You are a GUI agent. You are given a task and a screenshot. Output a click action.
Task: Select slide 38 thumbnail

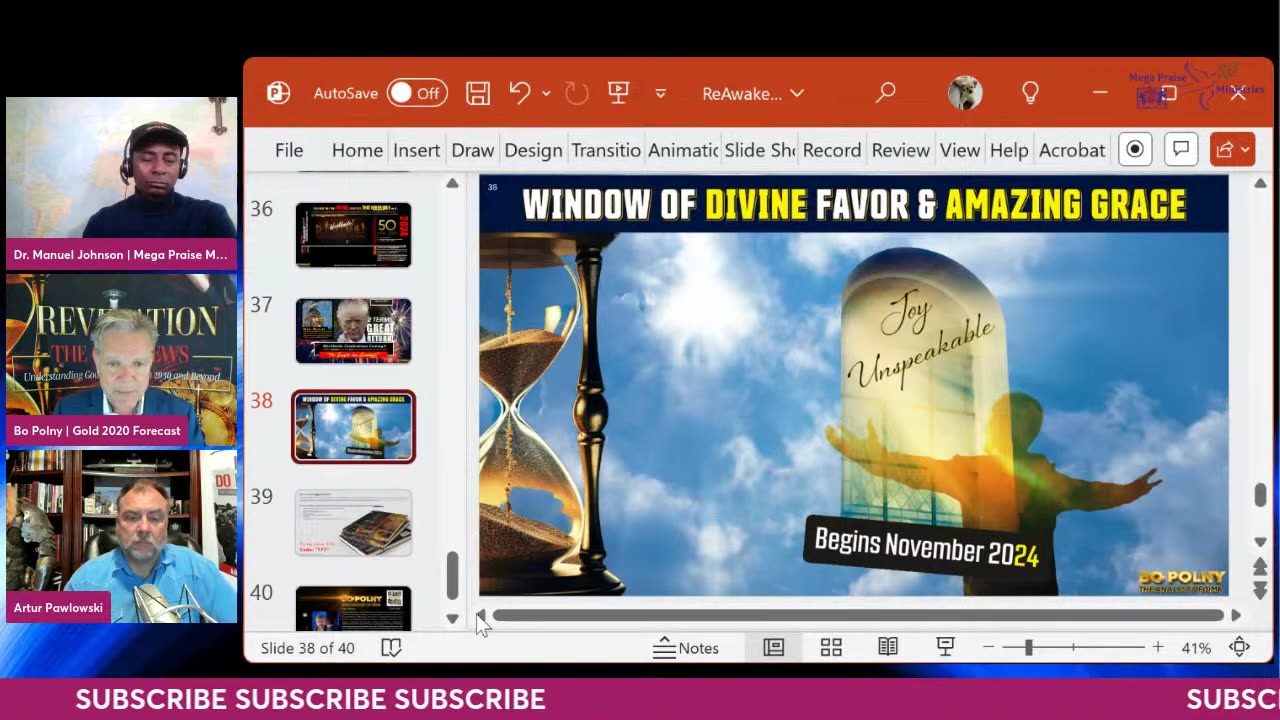click(353, 427)
